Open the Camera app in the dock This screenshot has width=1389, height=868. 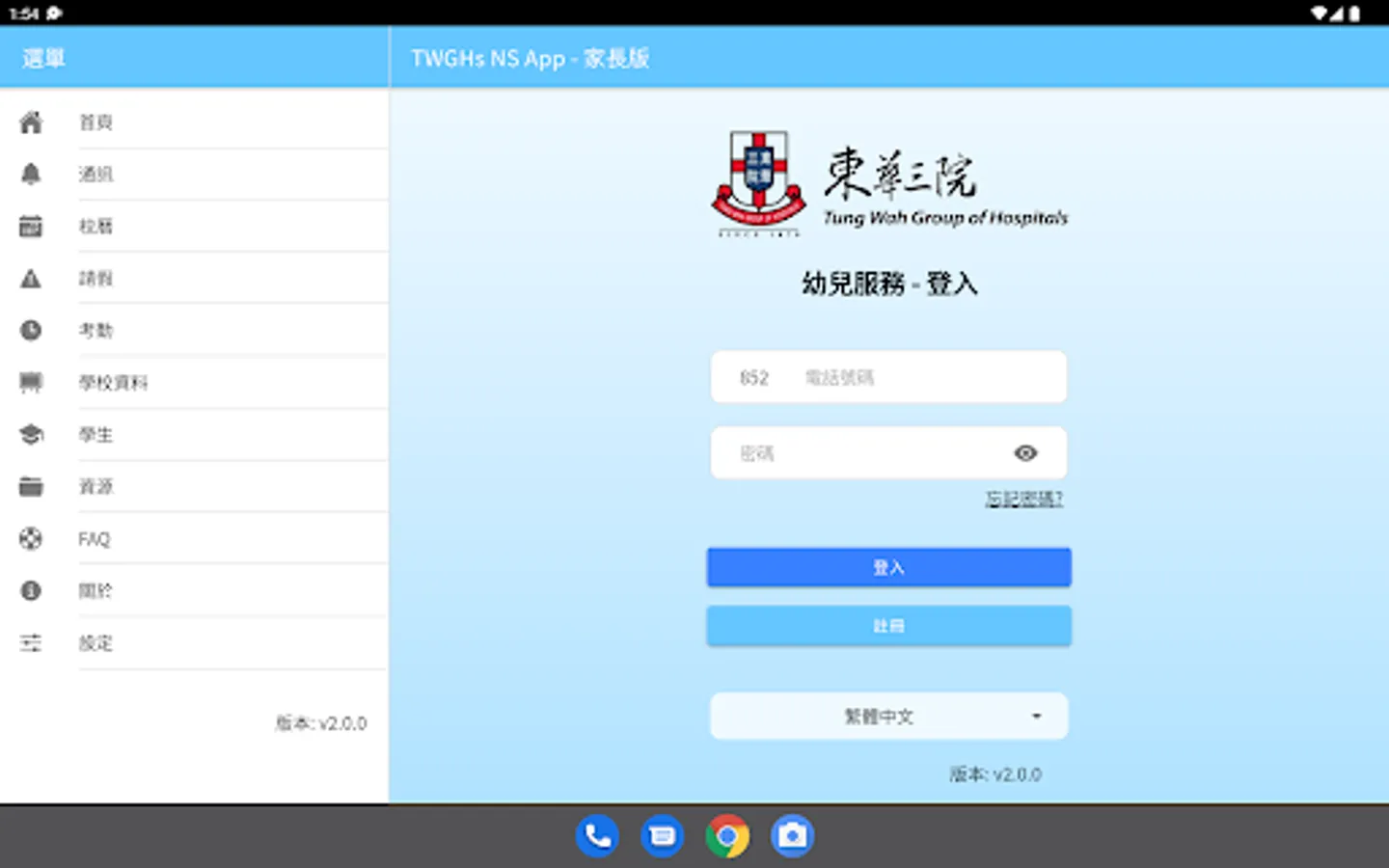tap(792, 836)
